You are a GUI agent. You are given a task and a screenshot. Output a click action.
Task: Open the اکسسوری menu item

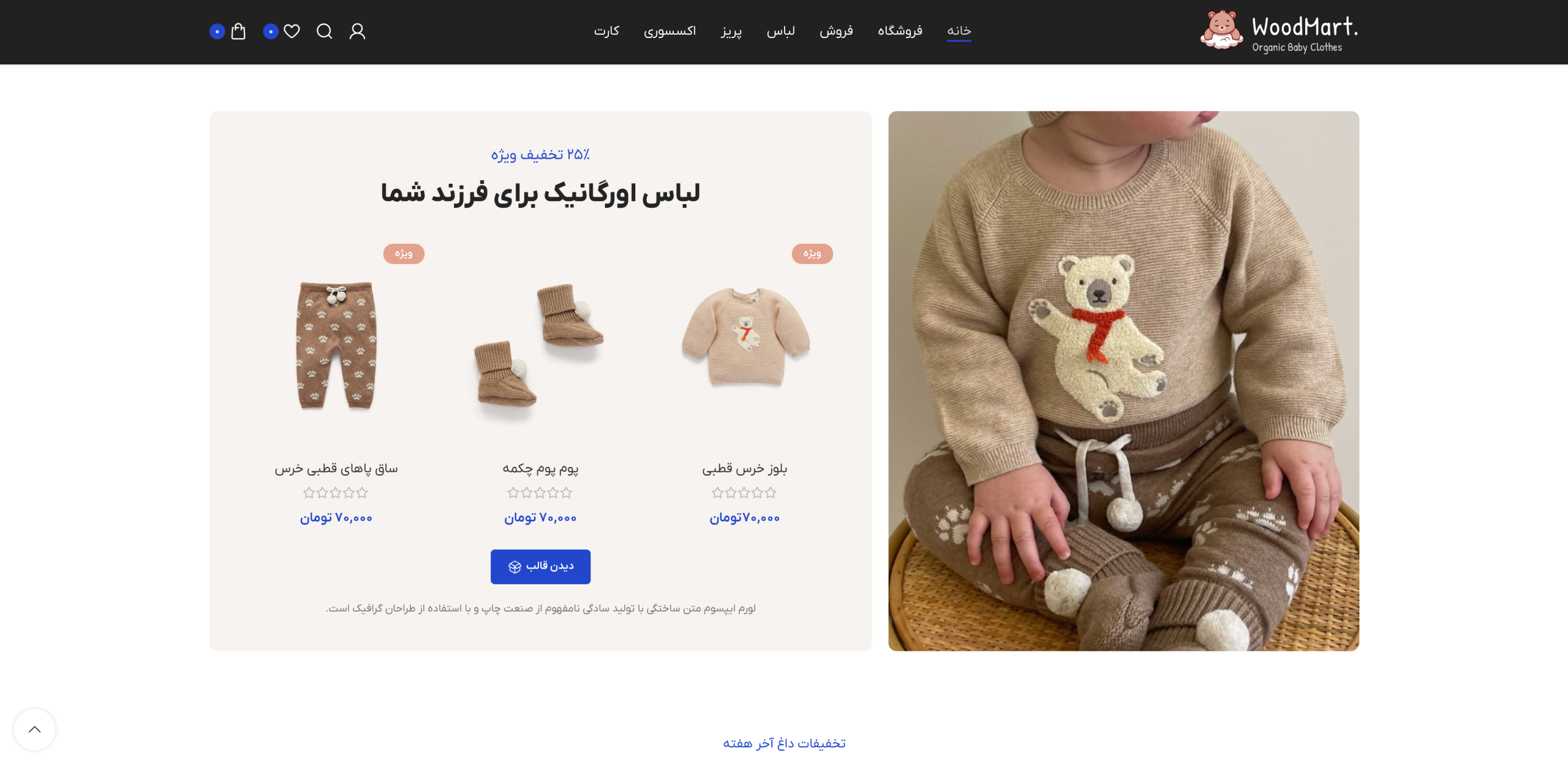[669, 31]
